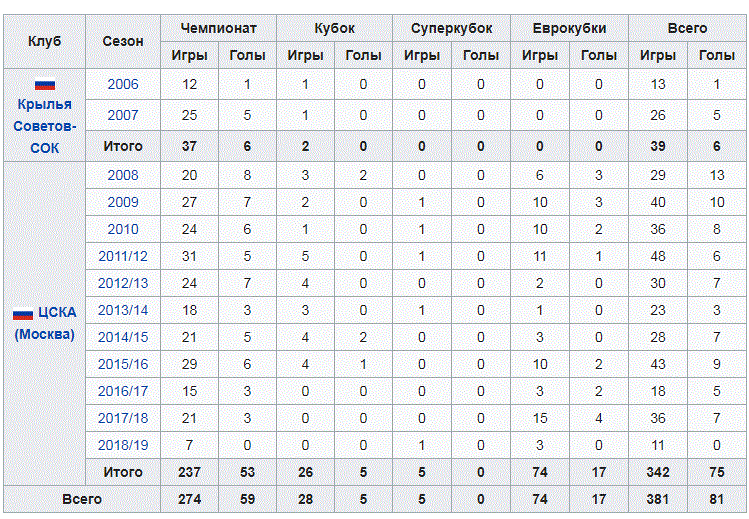
Task: Click the bottom-row cup games value 28
Action: pos(305,499)
